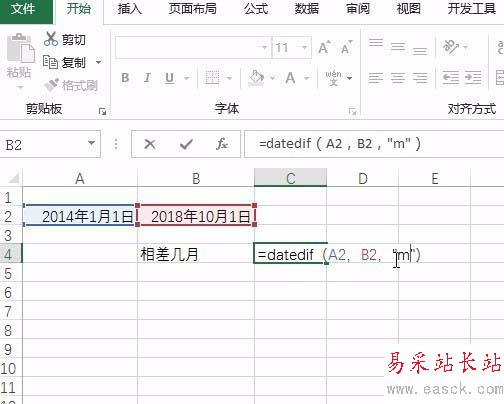Open the 数据 (Data) tab
Screen dimensions: 504x404
tap(307, 9)
